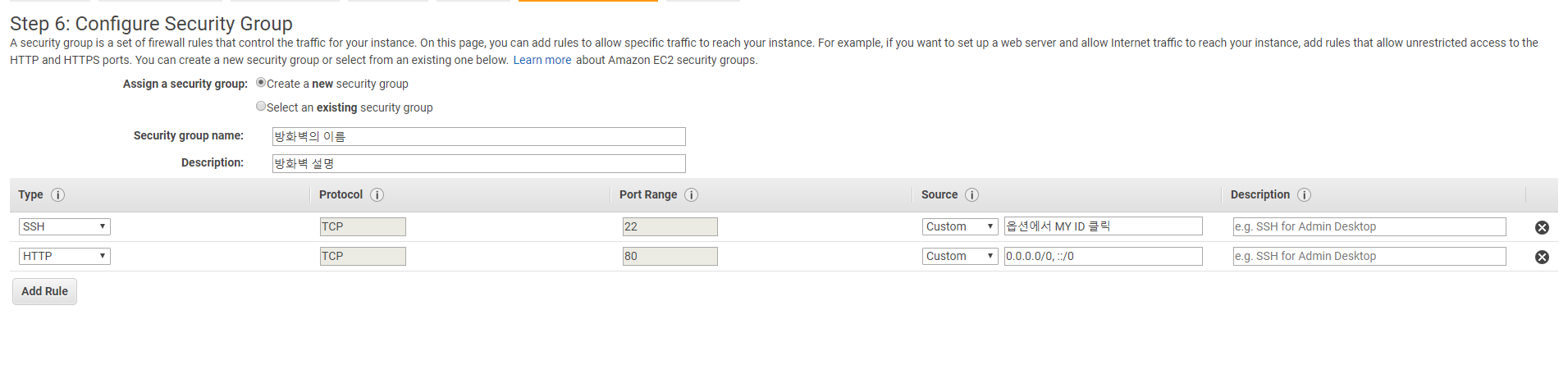This screenshot has height=365, width=1568.
Task: Click the SSH rule description field
Action: tap(1369, 227)
